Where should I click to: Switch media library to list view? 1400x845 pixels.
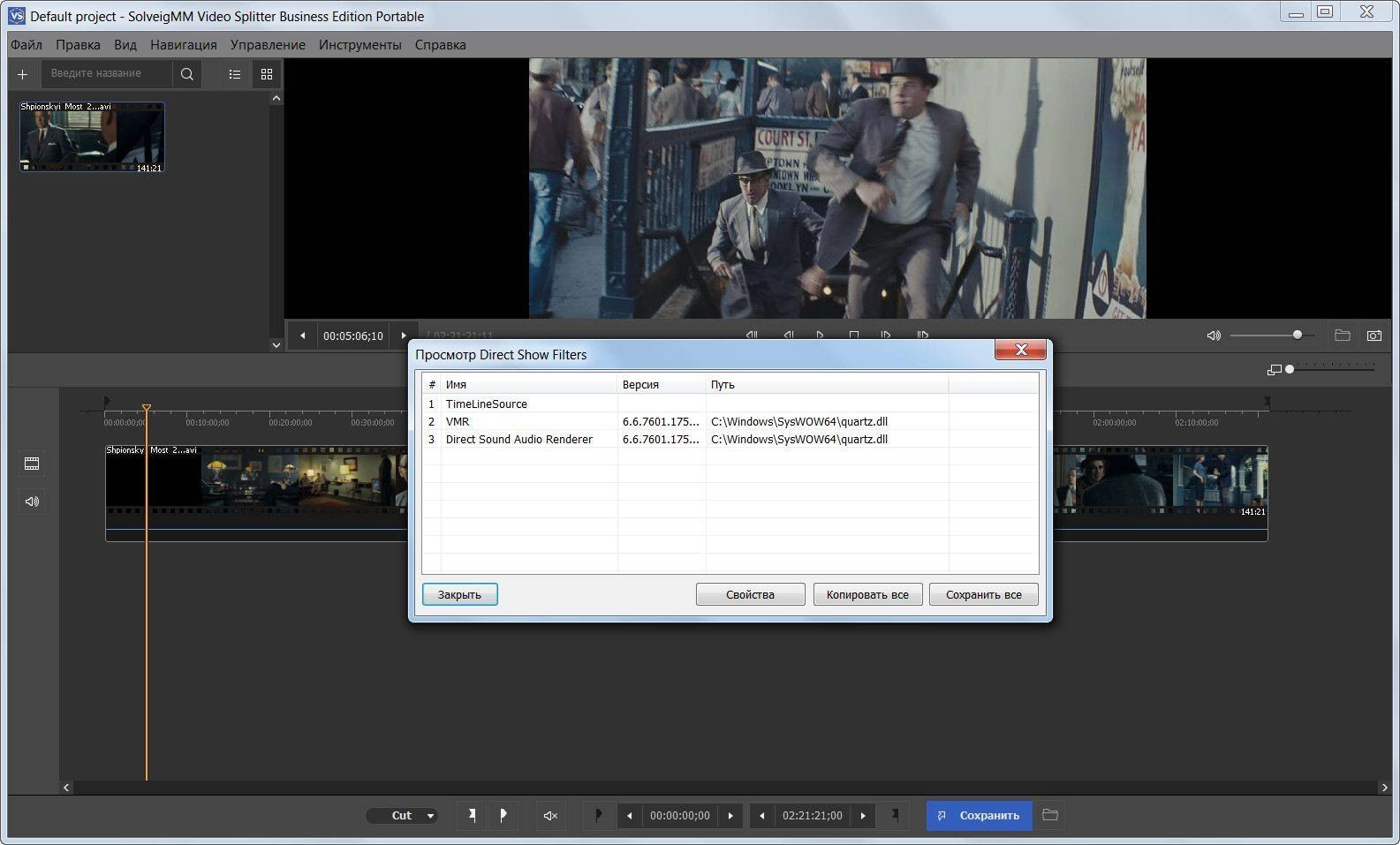click(235, 74)
